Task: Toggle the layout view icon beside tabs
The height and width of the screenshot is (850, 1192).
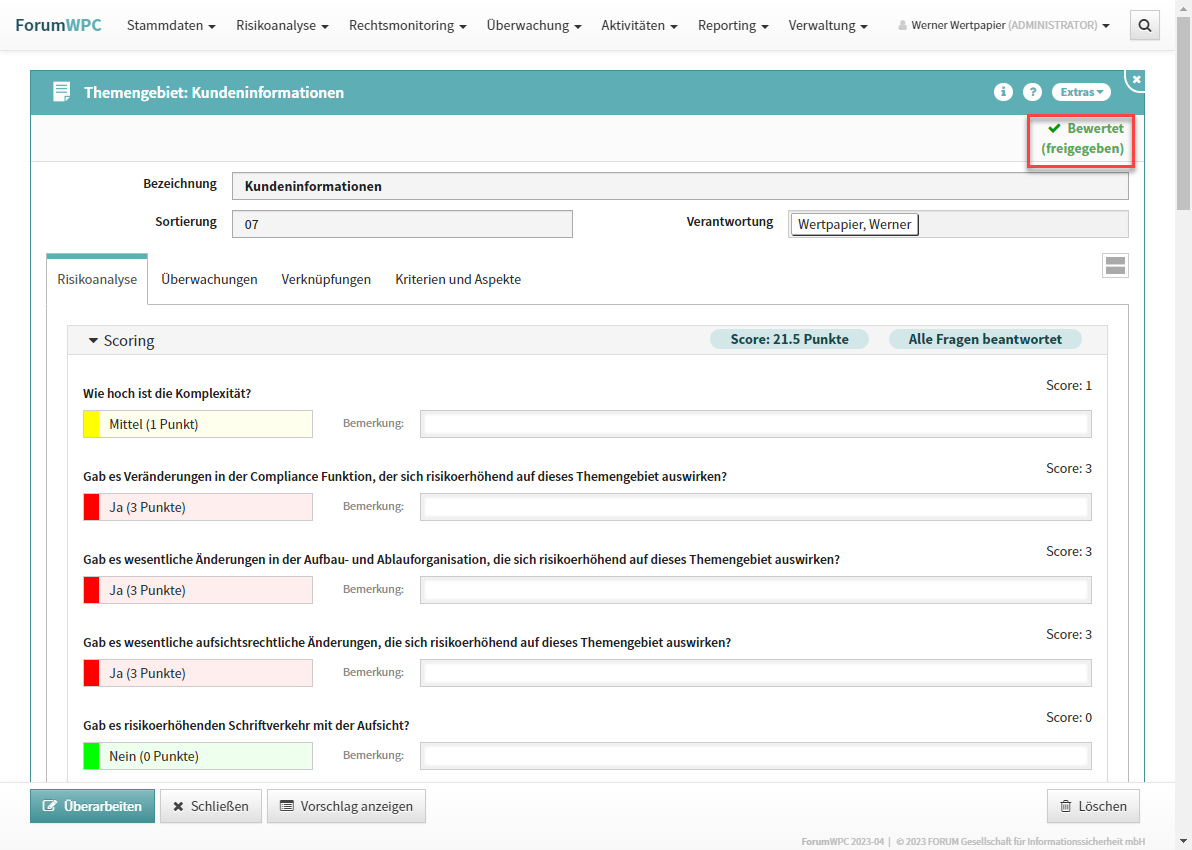Action: (1115, 265)
